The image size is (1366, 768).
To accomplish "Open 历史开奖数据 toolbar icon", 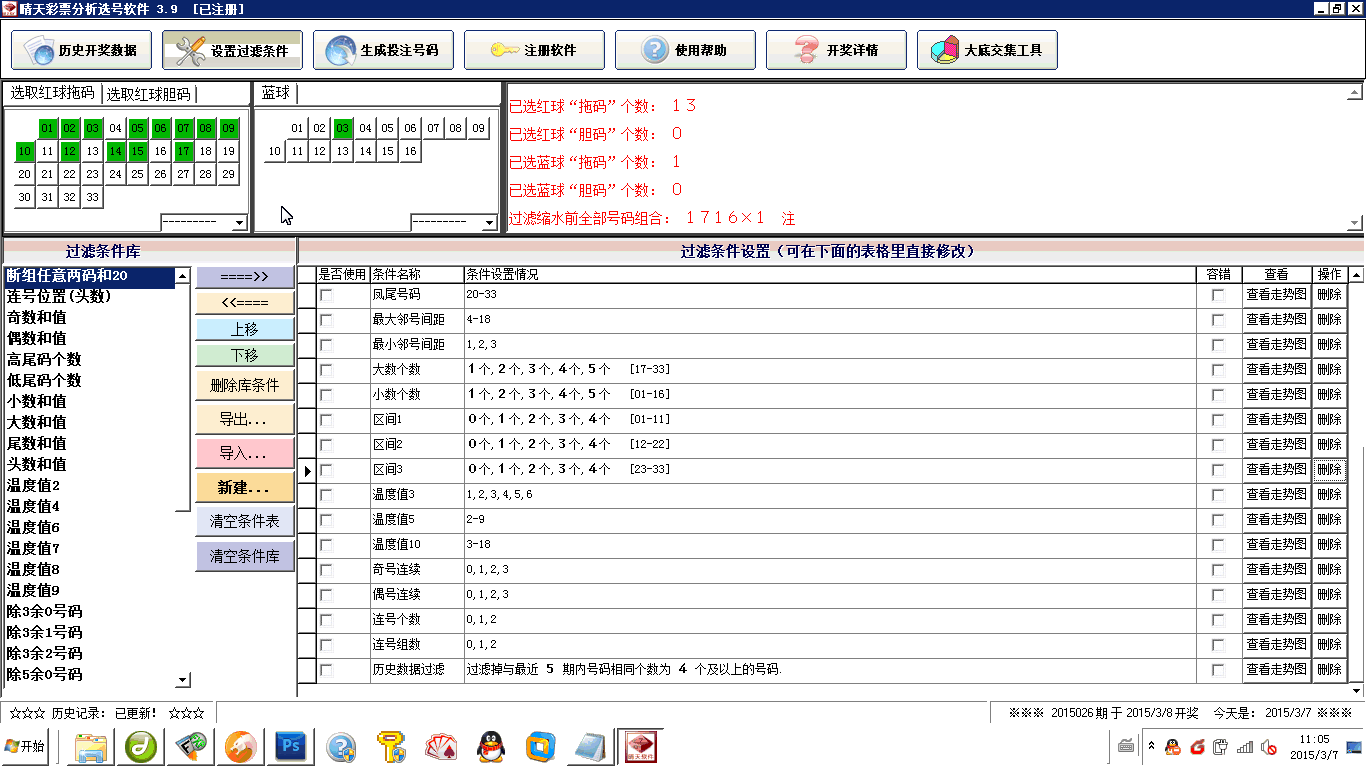I will click(41, 50).
